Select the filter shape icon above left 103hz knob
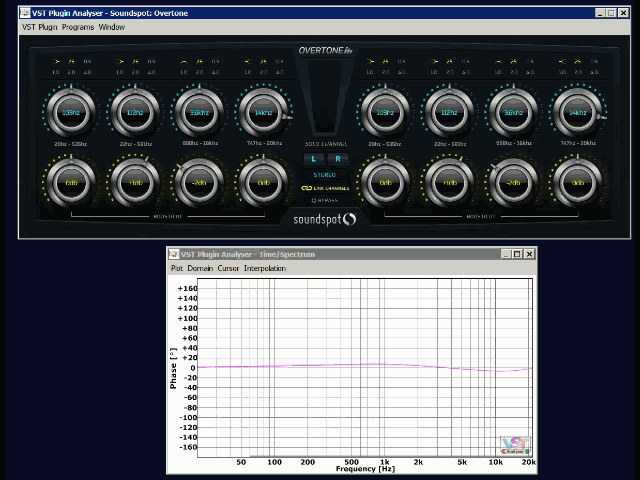 (x=56, y=61)
